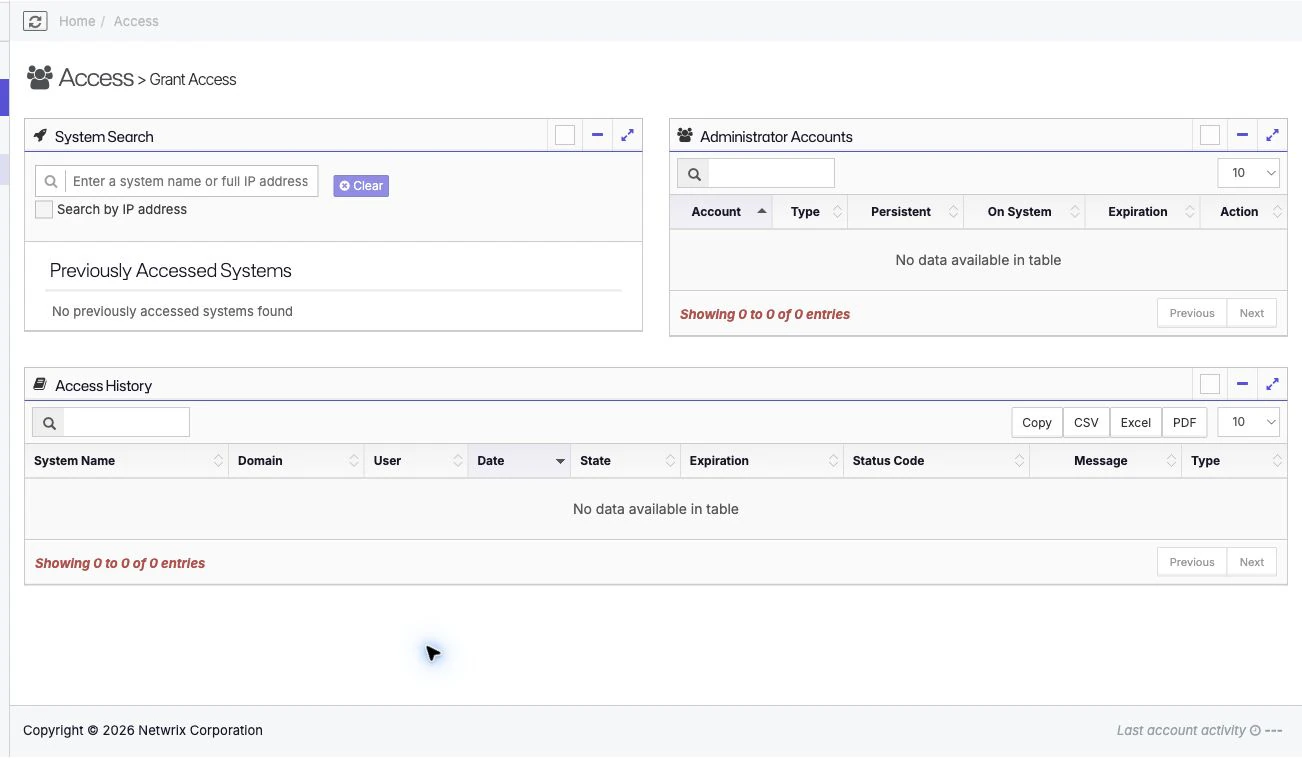The image size is (1302, 759).
Task: Open Administrator Accounts page size dropdown
Action: tap(1249, 173)
